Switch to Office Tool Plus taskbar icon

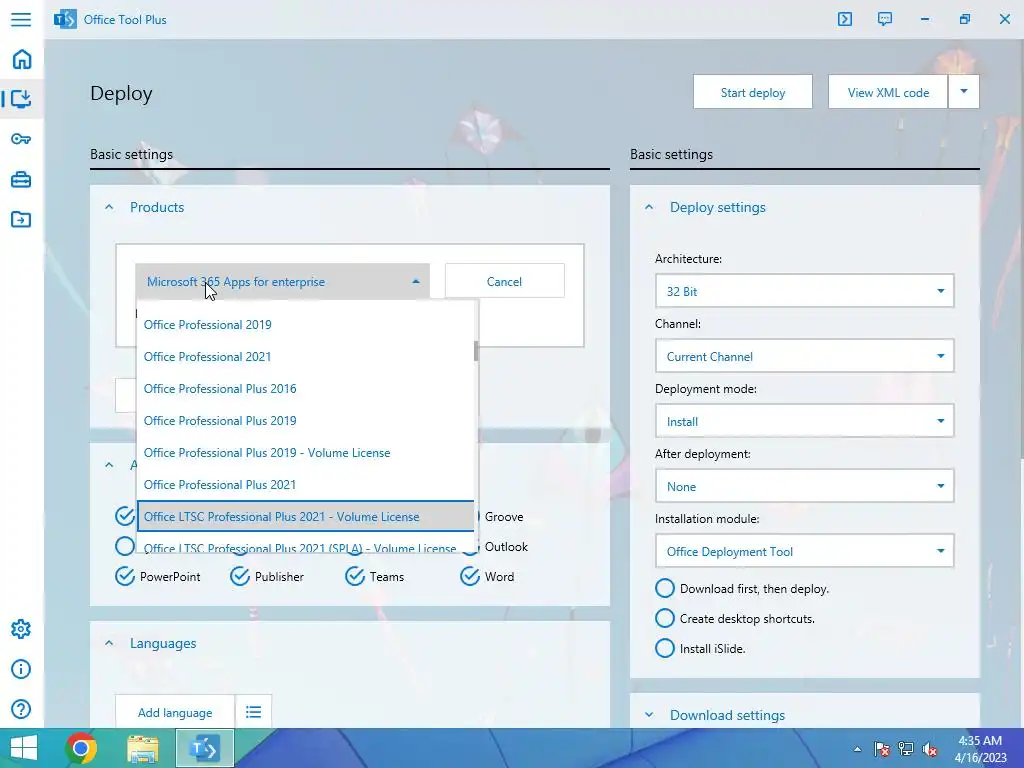204,748
